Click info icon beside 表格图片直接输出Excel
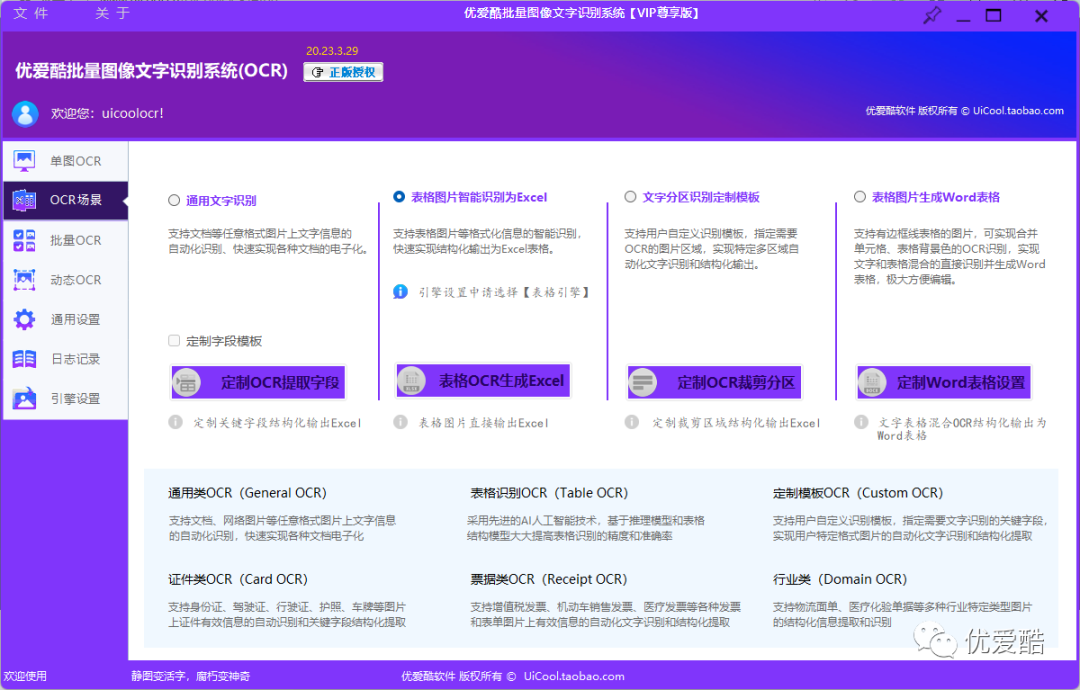The image size is (1080, 690). (x=400, y=421)
